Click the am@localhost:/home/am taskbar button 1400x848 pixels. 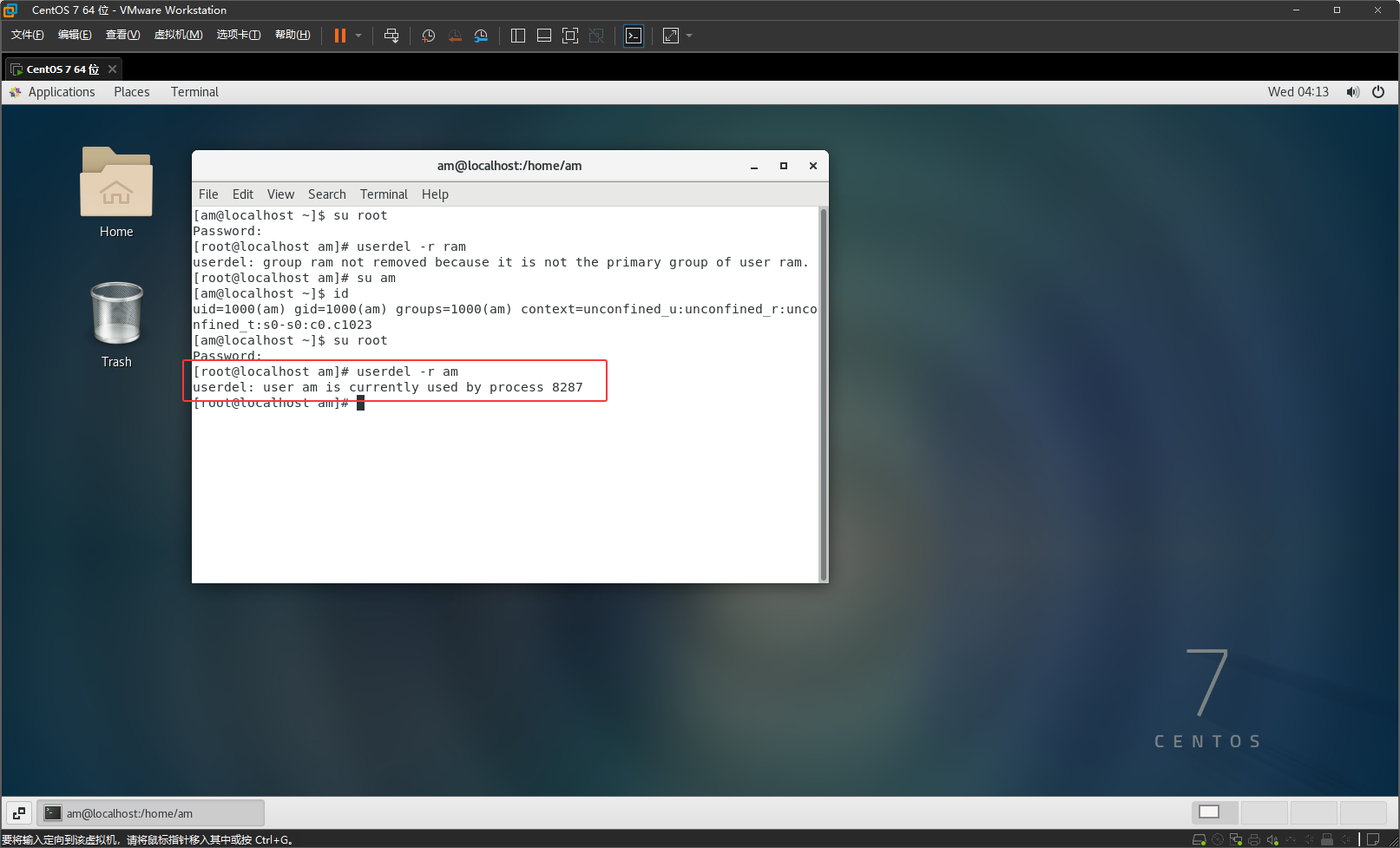pos(151,813)
